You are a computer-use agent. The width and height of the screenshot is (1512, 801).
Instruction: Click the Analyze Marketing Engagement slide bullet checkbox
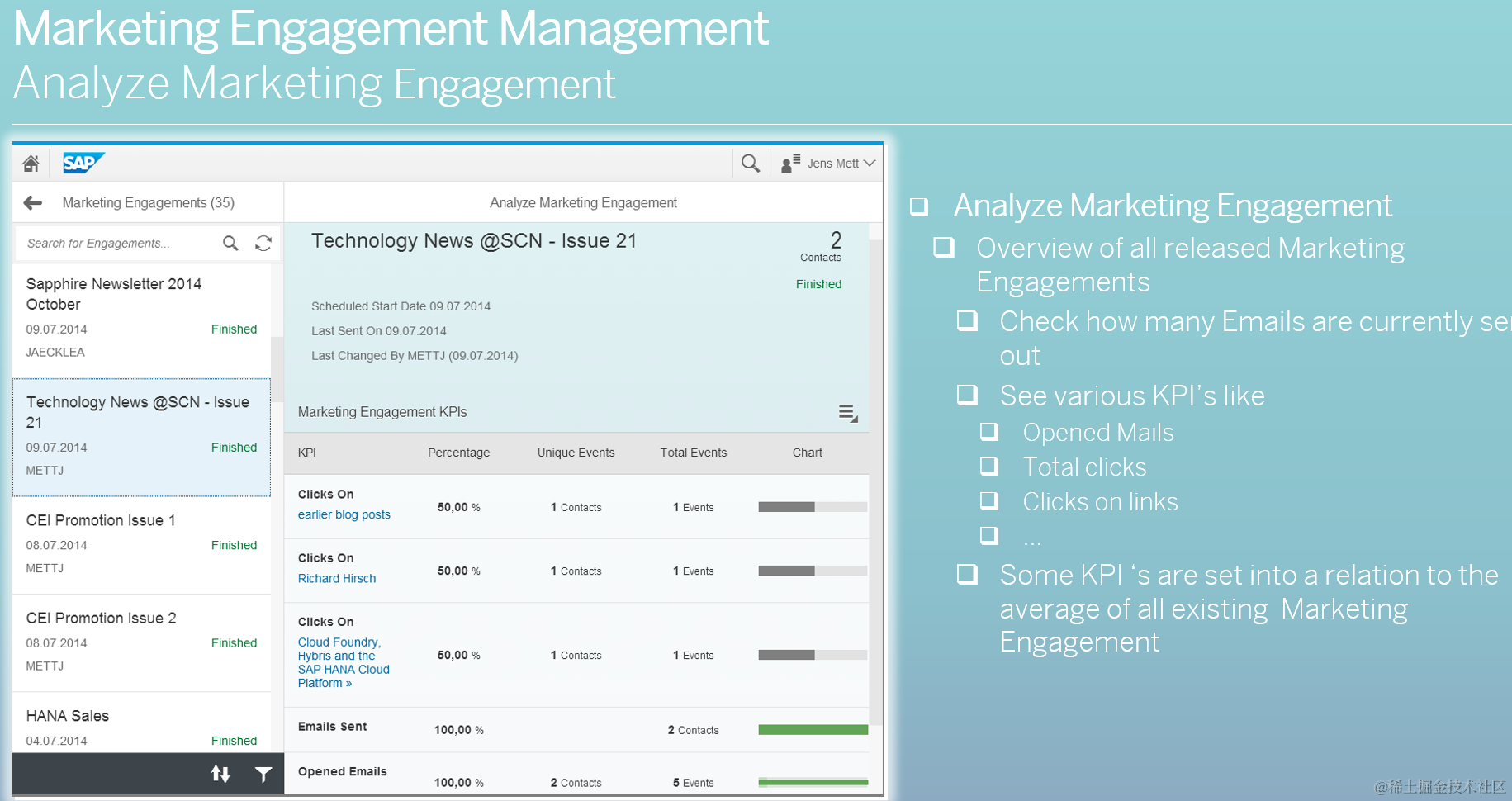(919, 206)
